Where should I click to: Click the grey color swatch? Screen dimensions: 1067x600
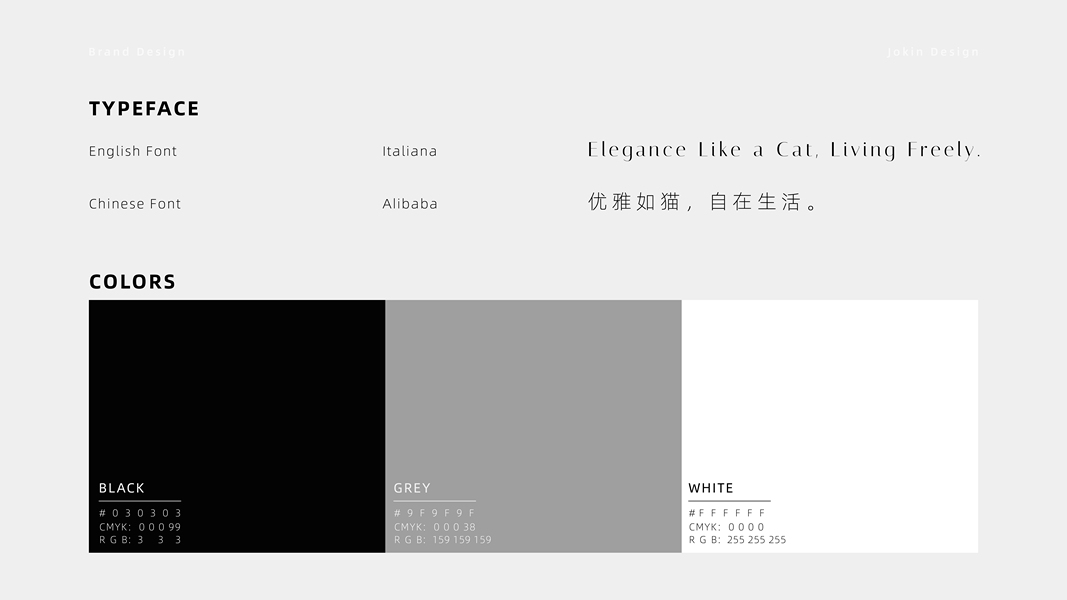[534, 426]
